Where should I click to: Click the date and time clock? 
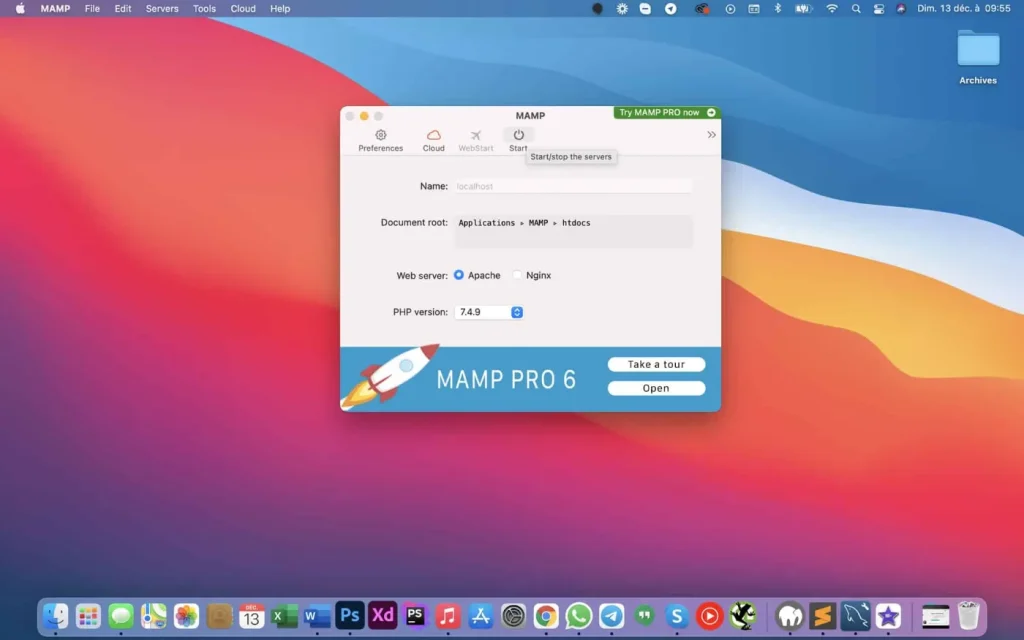(x=963, y=8)
